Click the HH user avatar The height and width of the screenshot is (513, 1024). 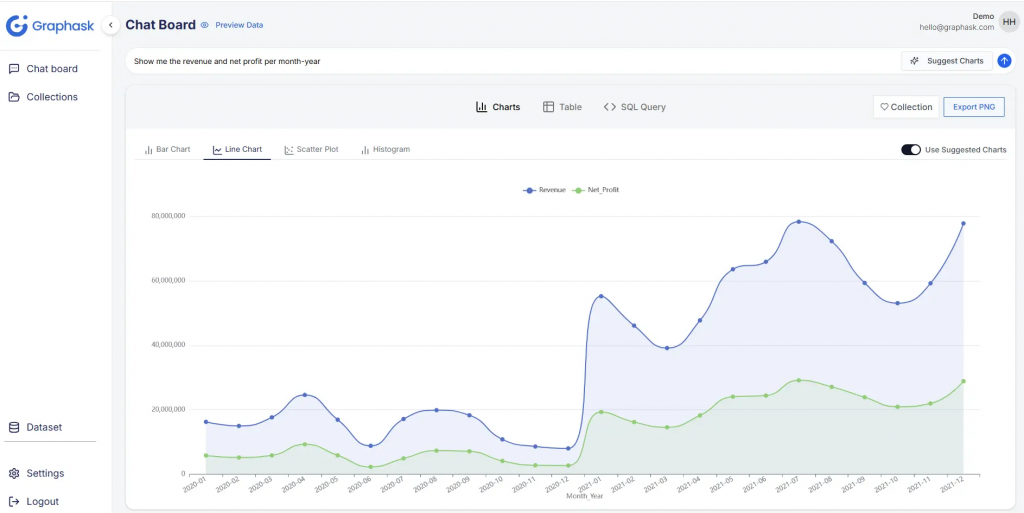[1009, 22]
